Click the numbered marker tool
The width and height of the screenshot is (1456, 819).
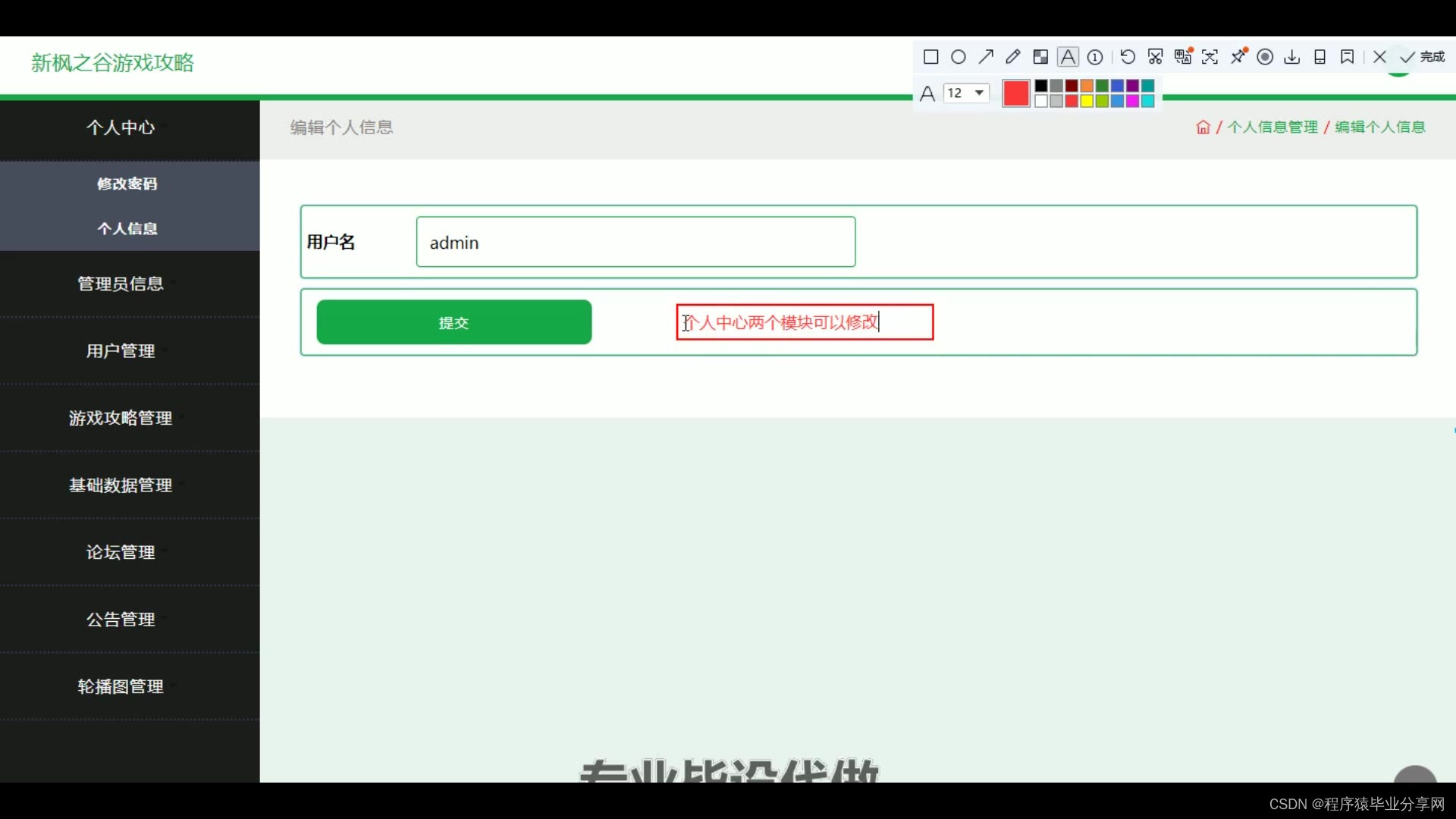click(x=1095, y=57)
